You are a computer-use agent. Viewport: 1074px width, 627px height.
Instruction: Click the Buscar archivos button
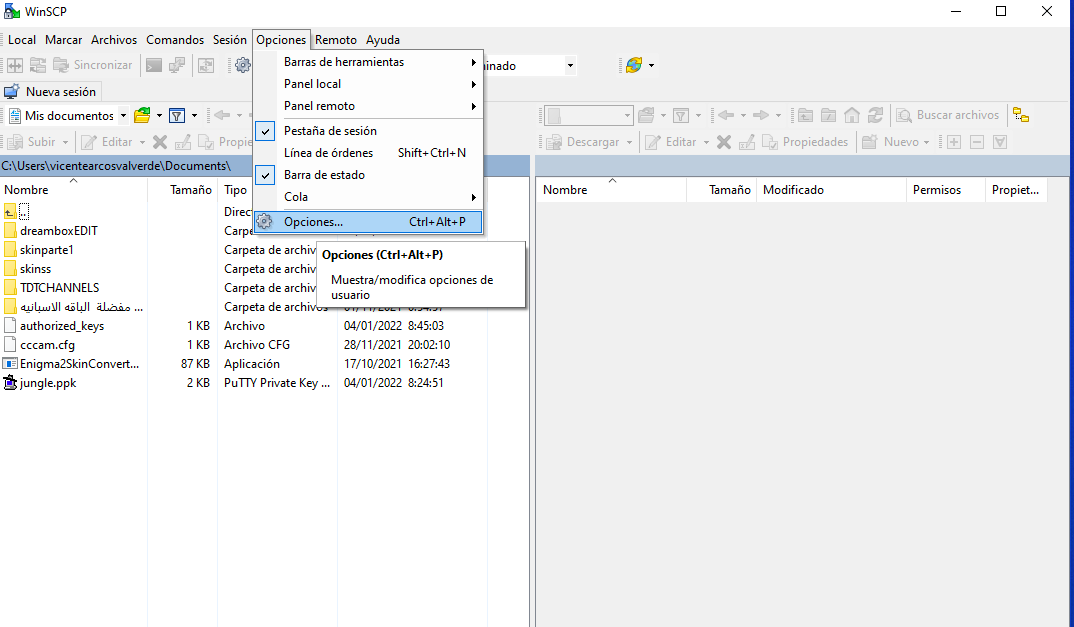click(948, 115)
